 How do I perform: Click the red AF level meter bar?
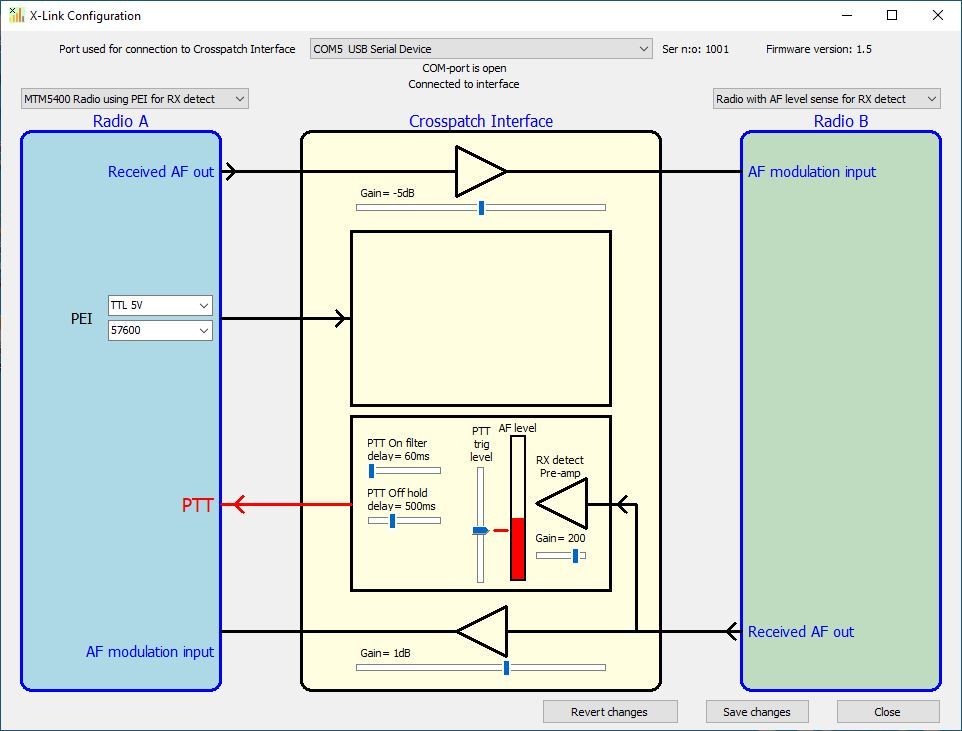pyautogui.click(x=518, y=548)
